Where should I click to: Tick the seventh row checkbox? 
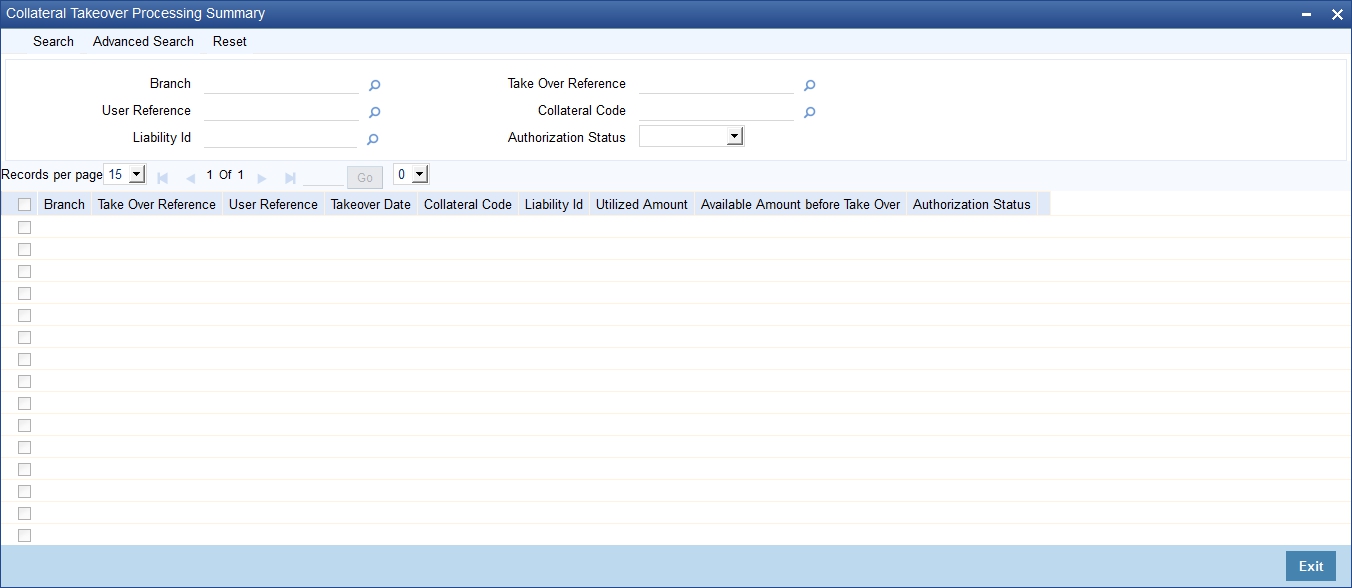25,359
